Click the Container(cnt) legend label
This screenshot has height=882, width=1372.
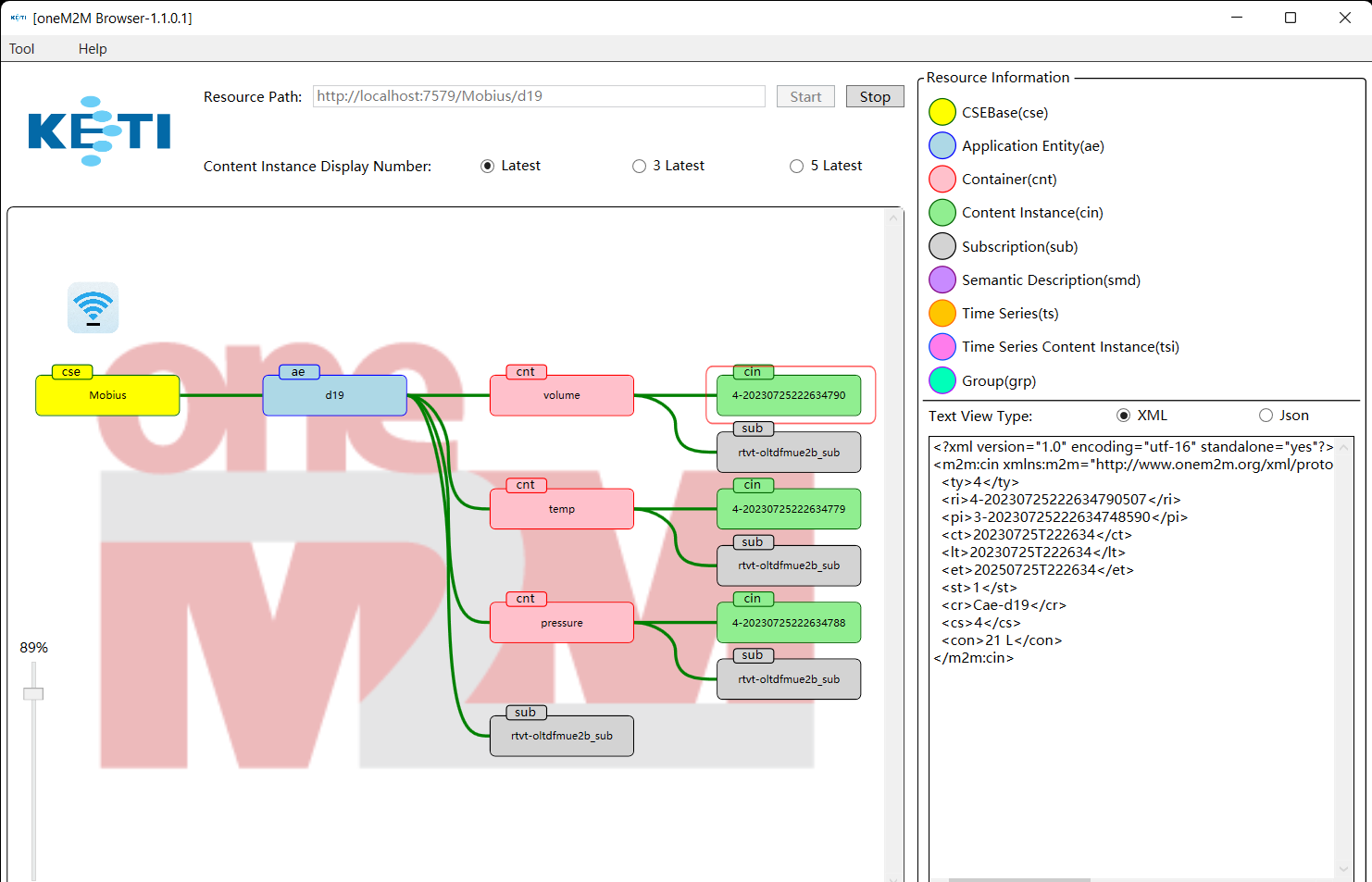click(1009, 180)
